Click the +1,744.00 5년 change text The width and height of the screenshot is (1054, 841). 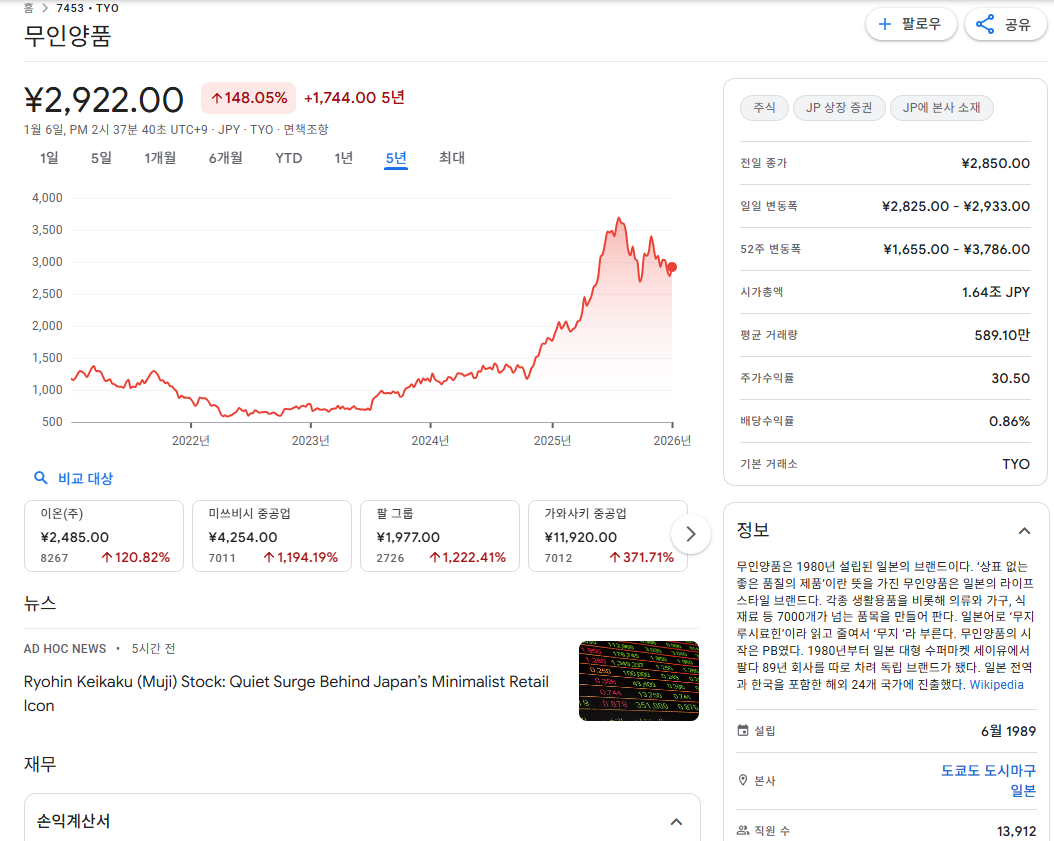tap(354, 98)
